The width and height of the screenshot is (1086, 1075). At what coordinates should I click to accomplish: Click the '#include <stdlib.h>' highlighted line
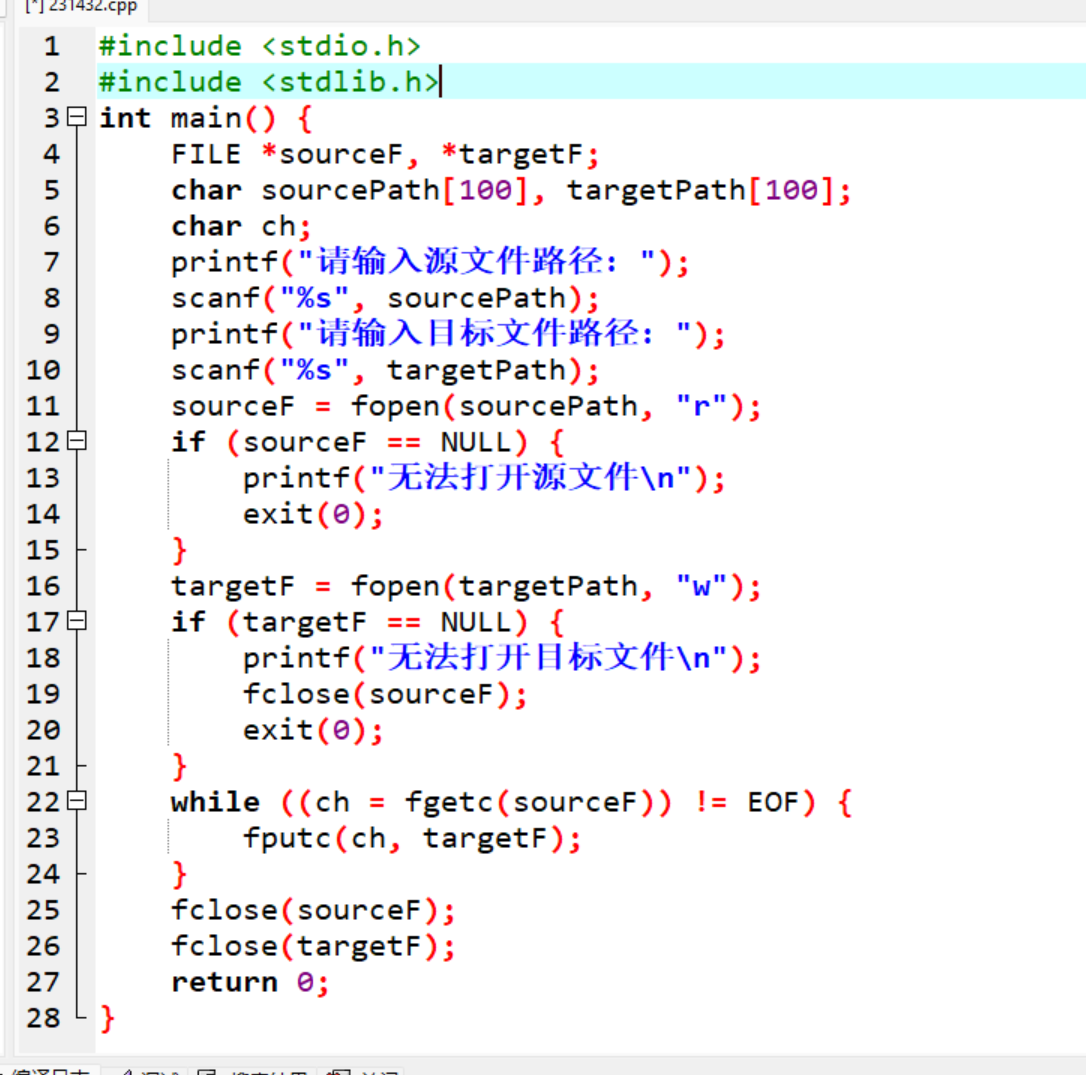click(269, 82)
